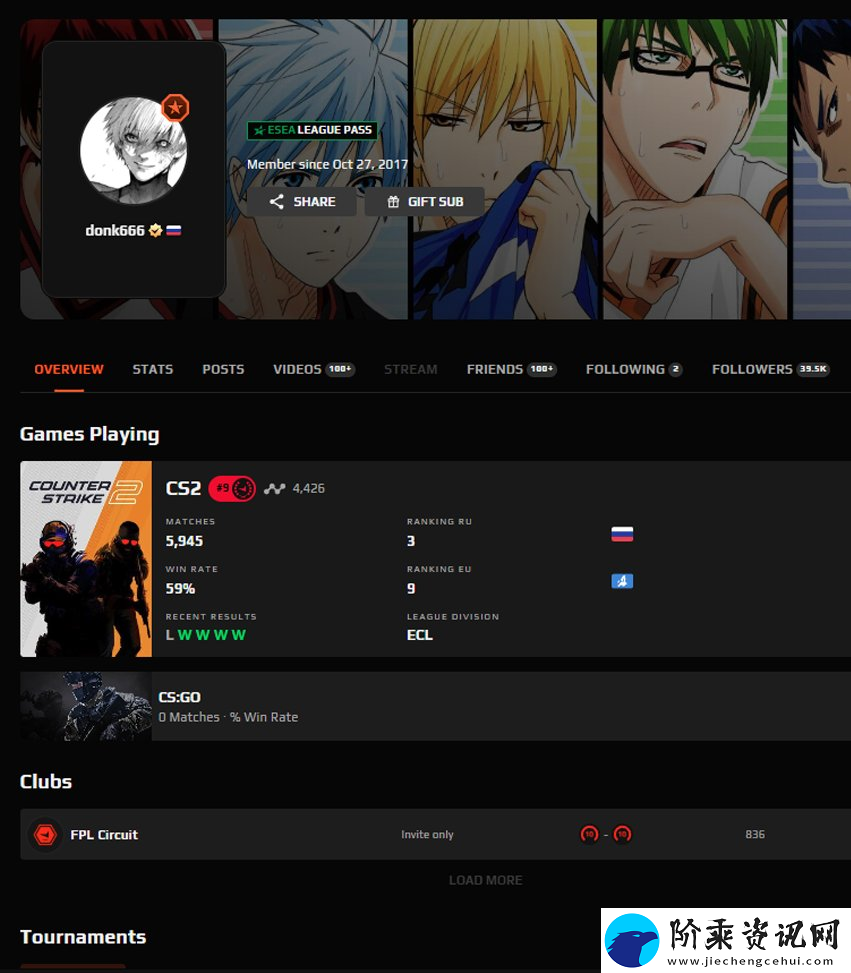
Task: Open the Stream tab
Action: pyautogui.click(x=410, y=369)
